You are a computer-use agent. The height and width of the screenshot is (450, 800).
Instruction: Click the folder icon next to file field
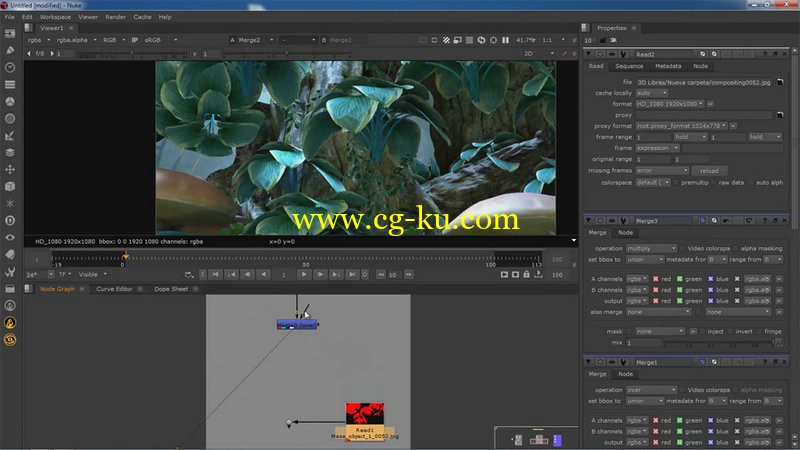point(780,82)
